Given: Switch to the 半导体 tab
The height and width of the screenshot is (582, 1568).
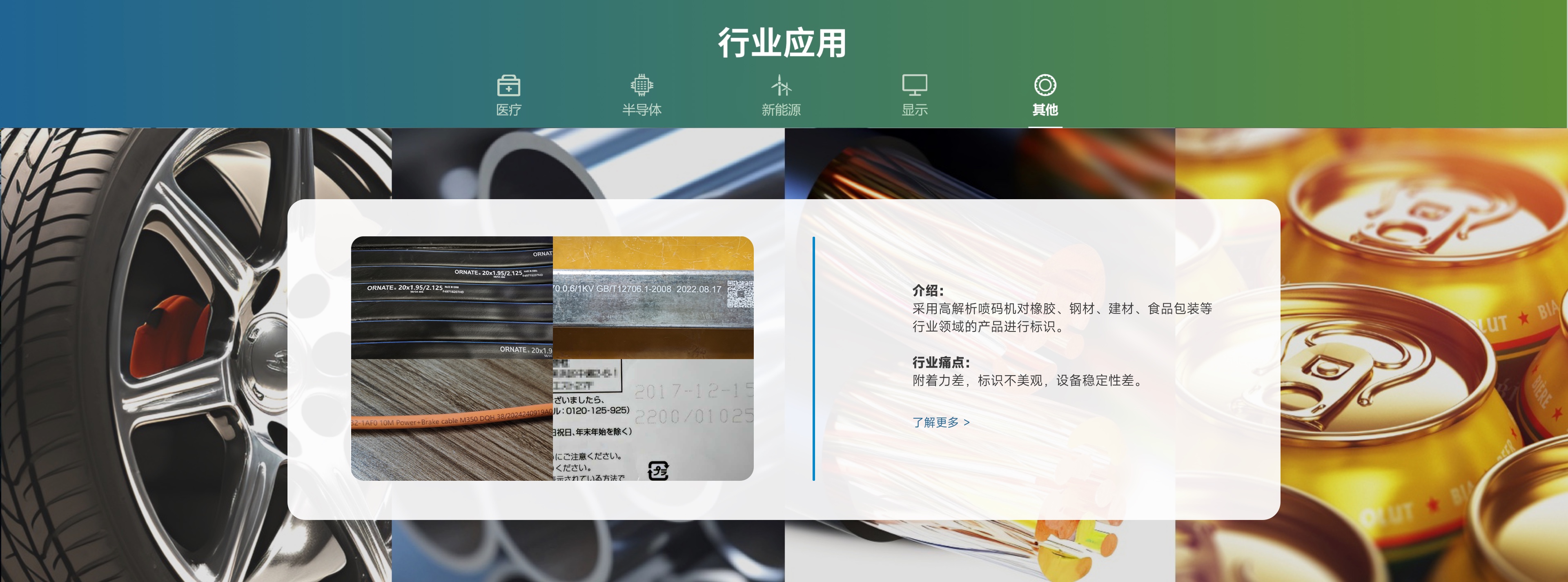Looking at the screenshot, I should 641,109.
